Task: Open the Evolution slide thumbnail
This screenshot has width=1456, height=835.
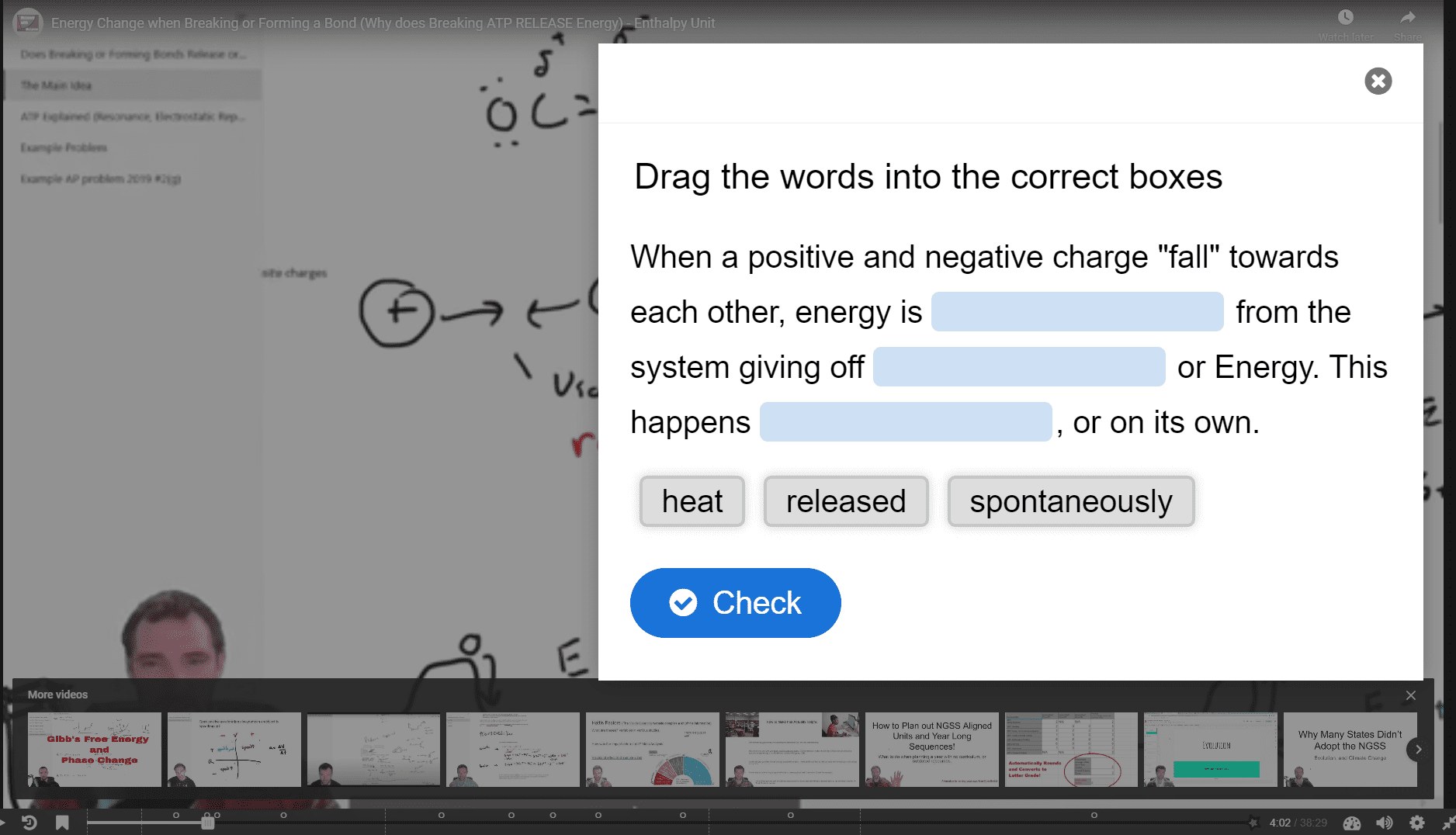Action: point(1211,750)
